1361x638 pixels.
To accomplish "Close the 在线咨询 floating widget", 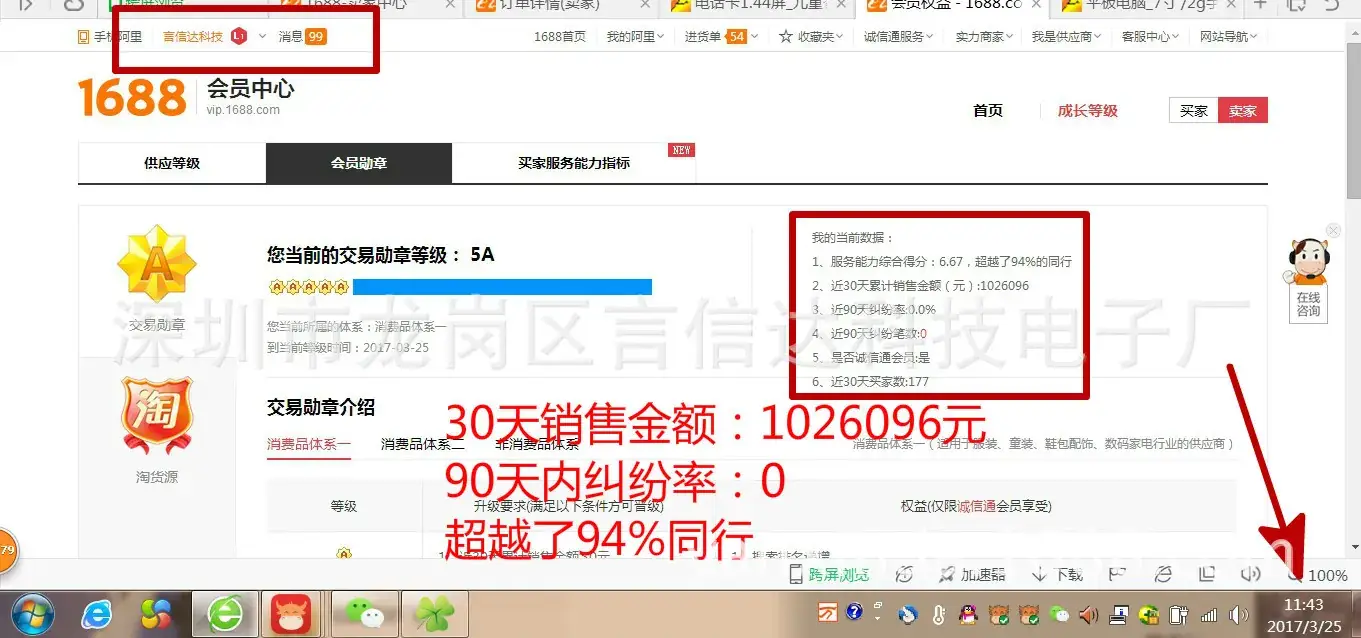I will coord(1332,231).
